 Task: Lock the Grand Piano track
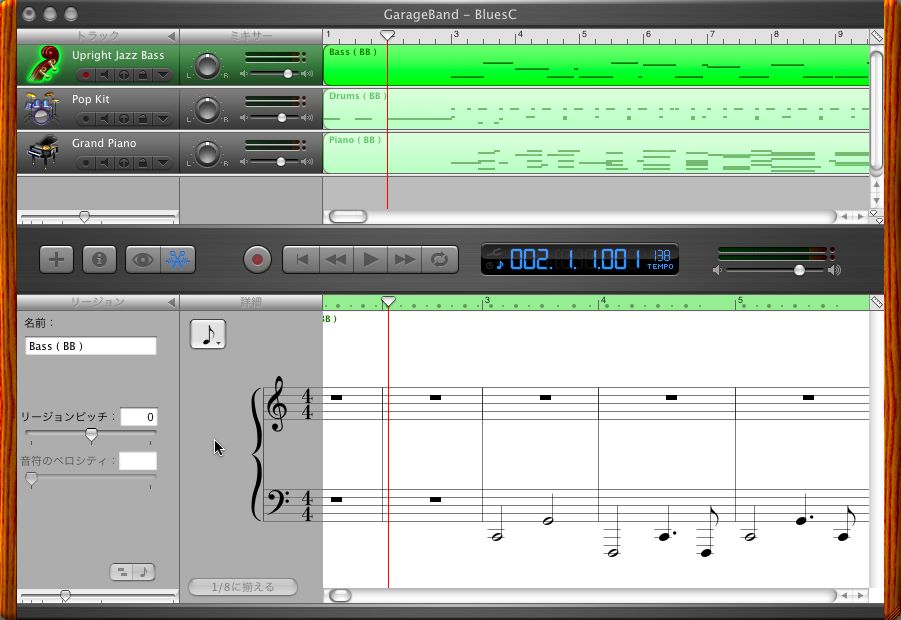143,163
